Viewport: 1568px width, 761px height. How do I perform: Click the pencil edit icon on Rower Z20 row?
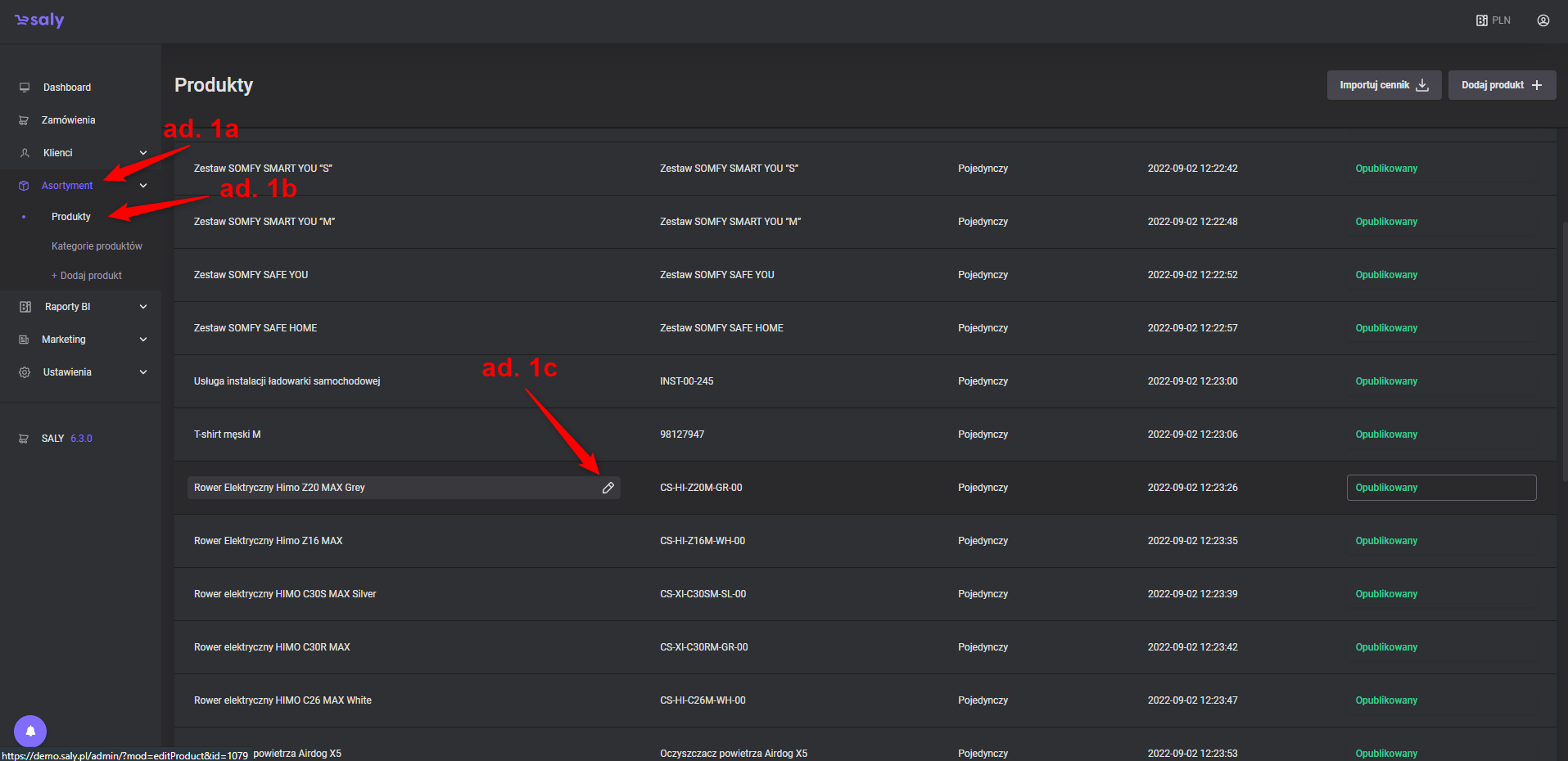608,488
